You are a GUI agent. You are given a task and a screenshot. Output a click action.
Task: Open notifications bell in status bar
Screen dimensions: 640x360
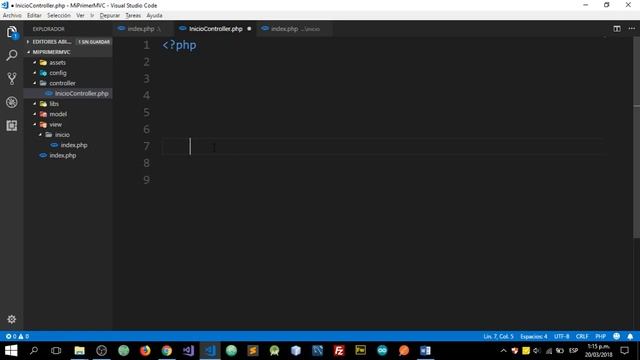(x=630, y=336)
